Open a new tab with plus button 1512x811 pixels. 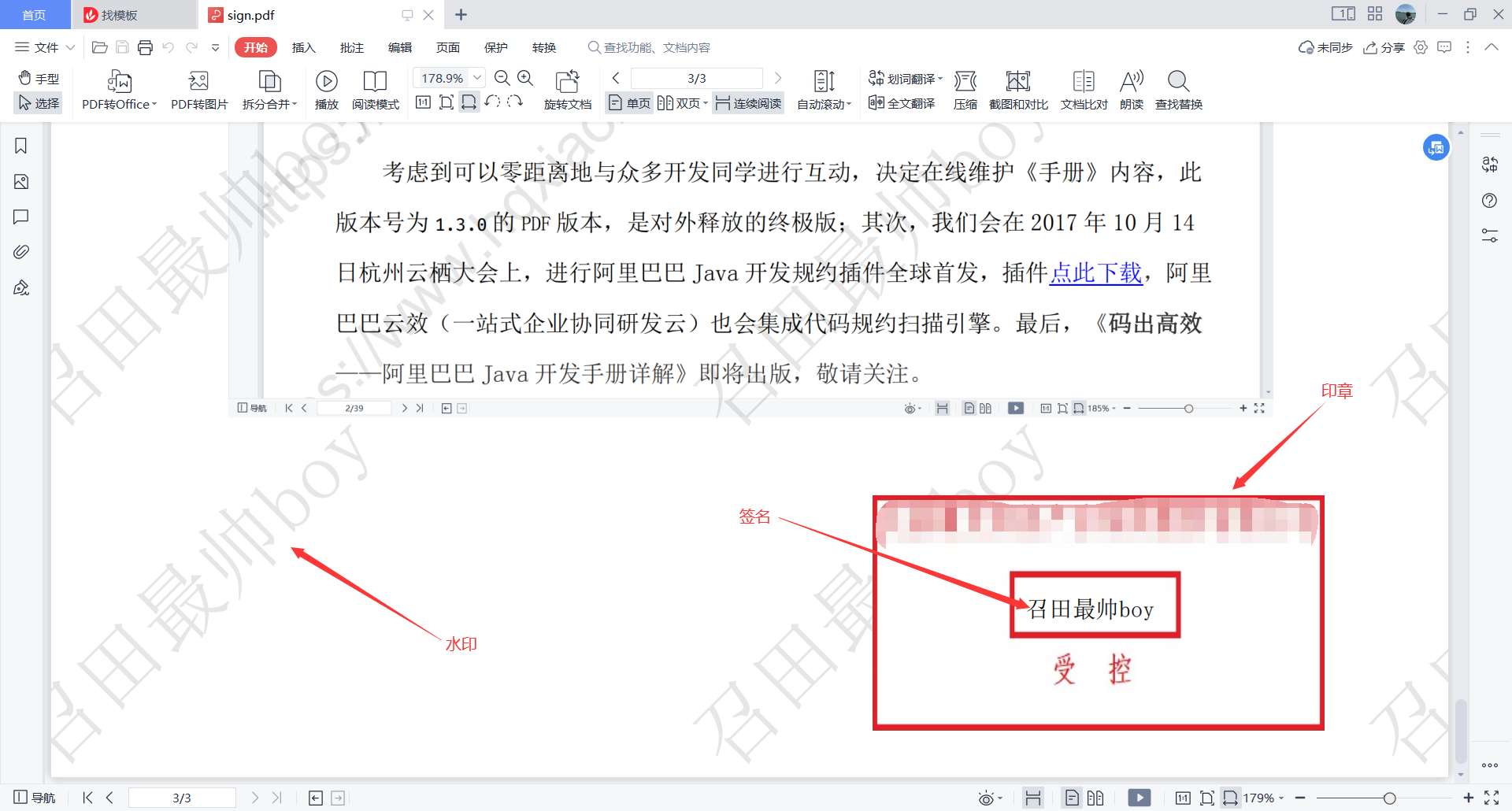pos(461,15)
